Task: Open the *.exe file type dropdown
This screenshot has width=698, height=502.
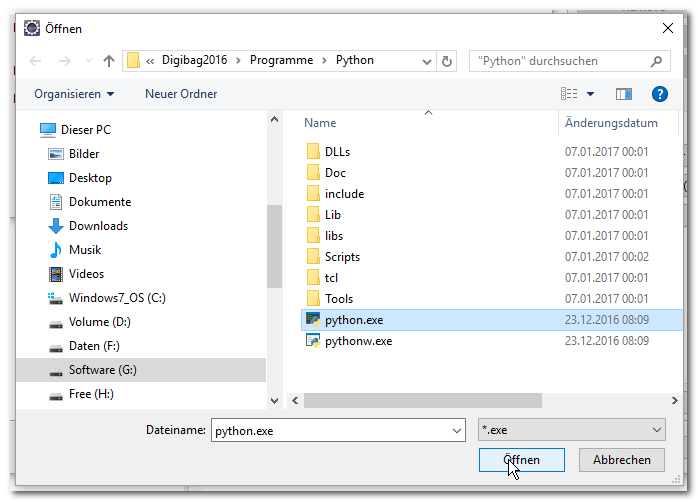Action: pyautogui.click(x=572, y=430)
